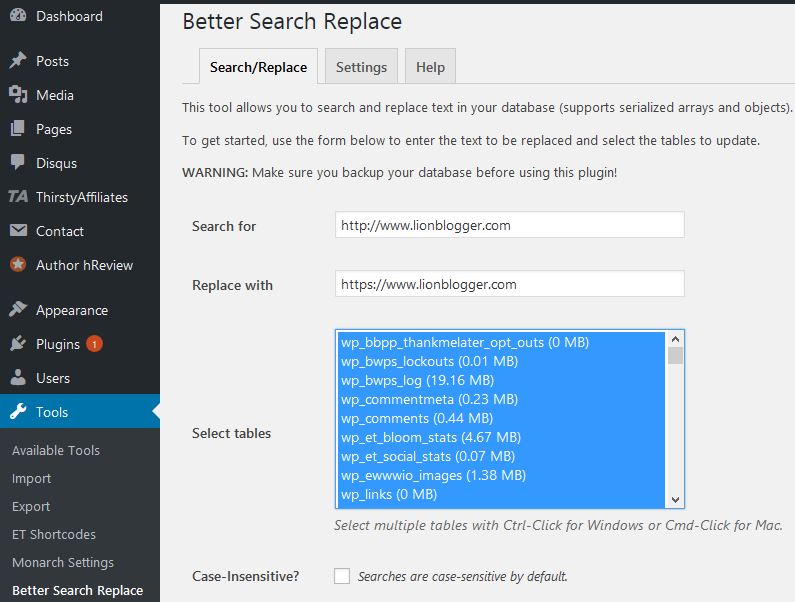Click the Search for input field
The image size is (795, 602).
[509, 225]
